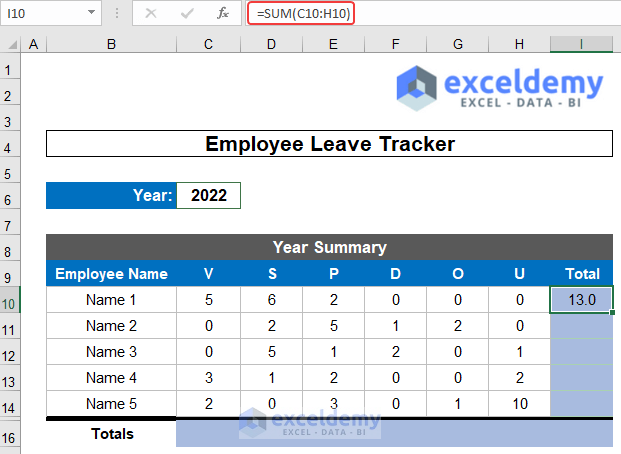Select row 10 header
The width and height of the screenshot is (621, 454).
10,300
